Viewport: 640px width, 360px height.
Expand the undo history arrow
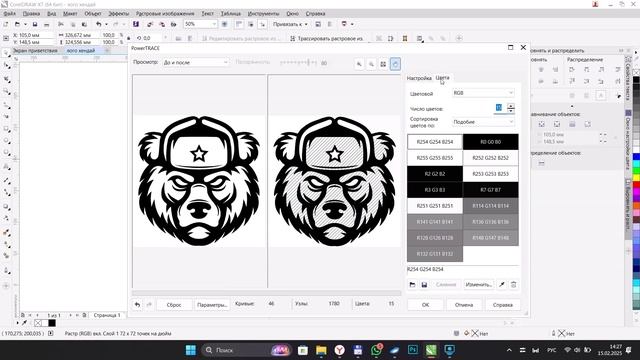point(106,24)
